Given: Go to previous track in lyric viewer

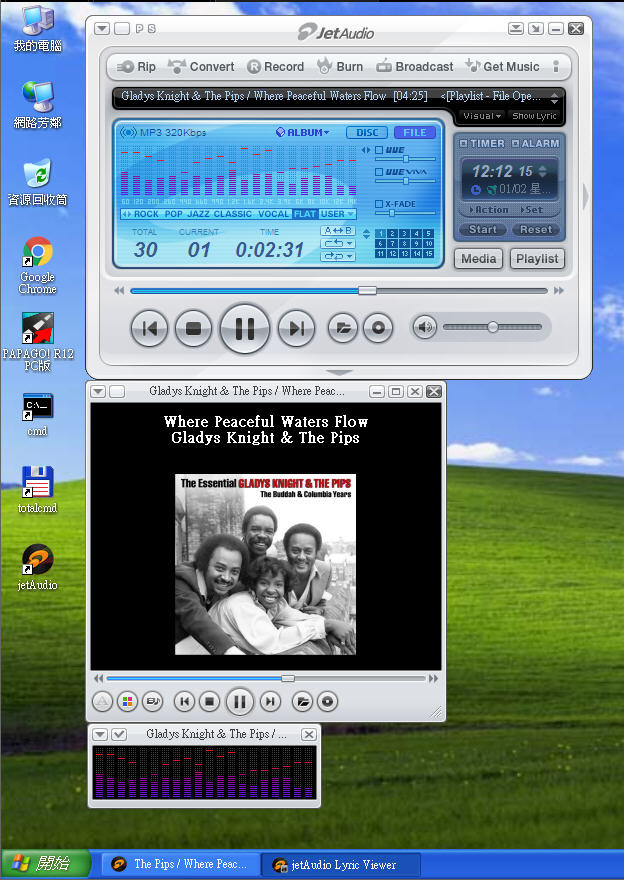Looking at the screenshot, I should pos(185,702).
